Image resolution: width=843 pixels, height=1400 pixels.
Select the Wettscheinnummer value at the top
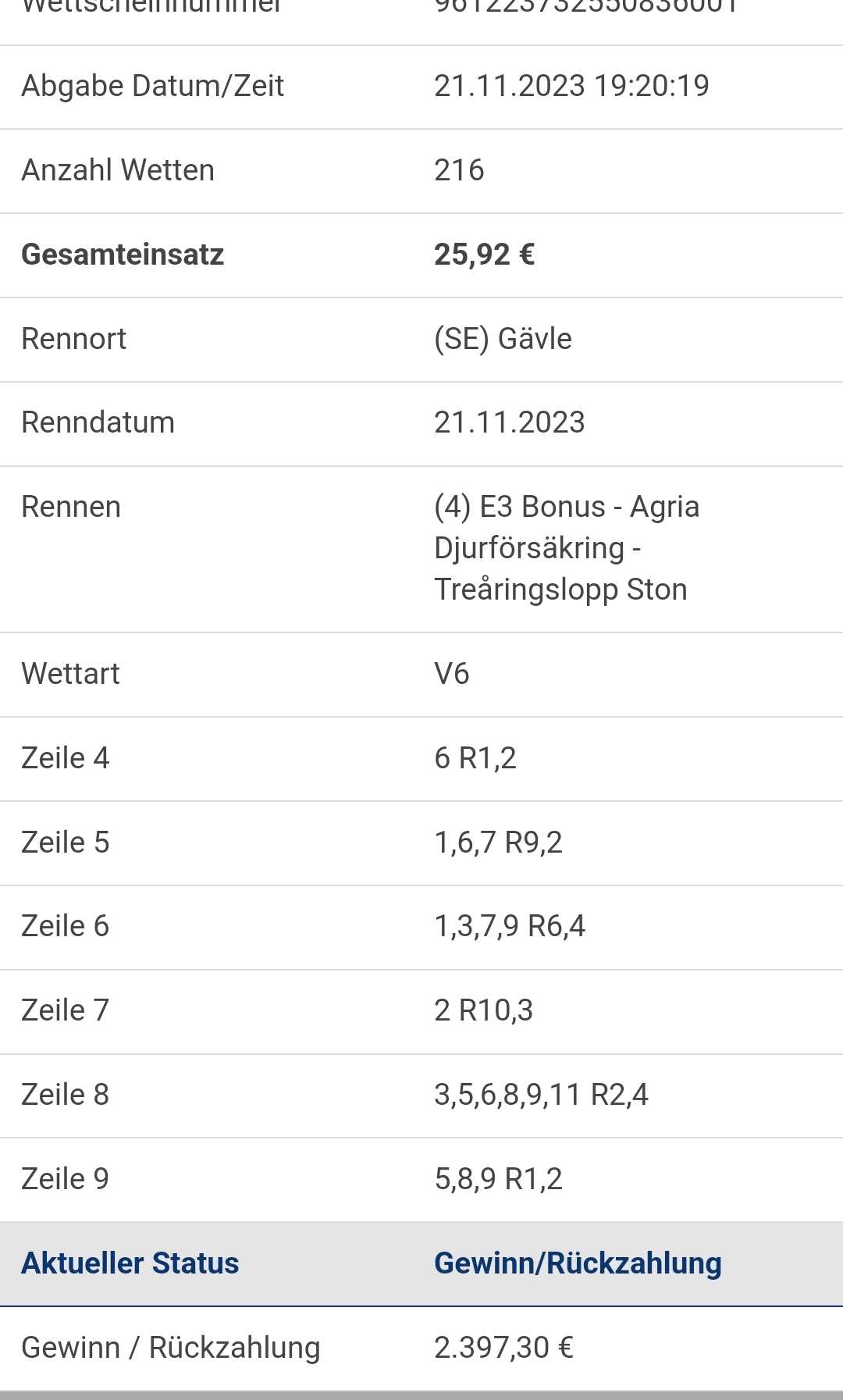pos(585,6)
